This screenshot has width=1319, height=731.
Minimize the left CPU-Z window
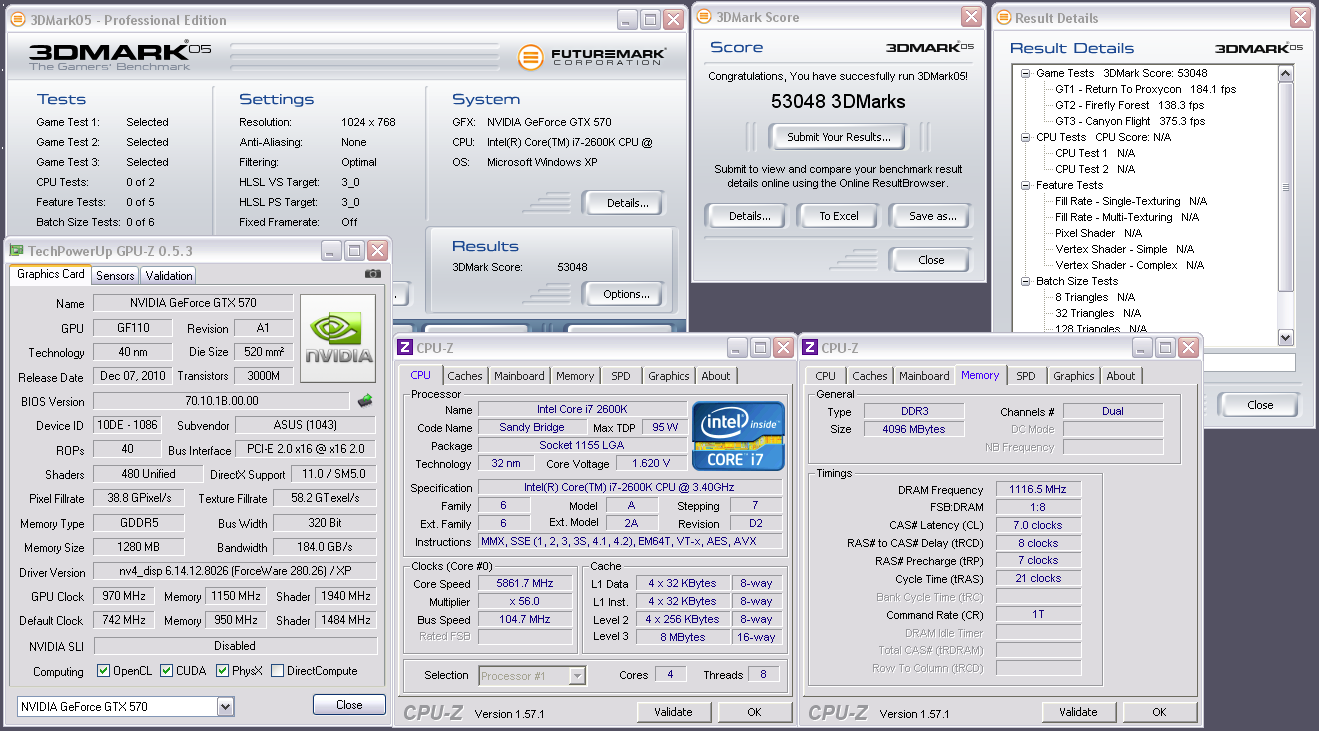click(736, 348)
